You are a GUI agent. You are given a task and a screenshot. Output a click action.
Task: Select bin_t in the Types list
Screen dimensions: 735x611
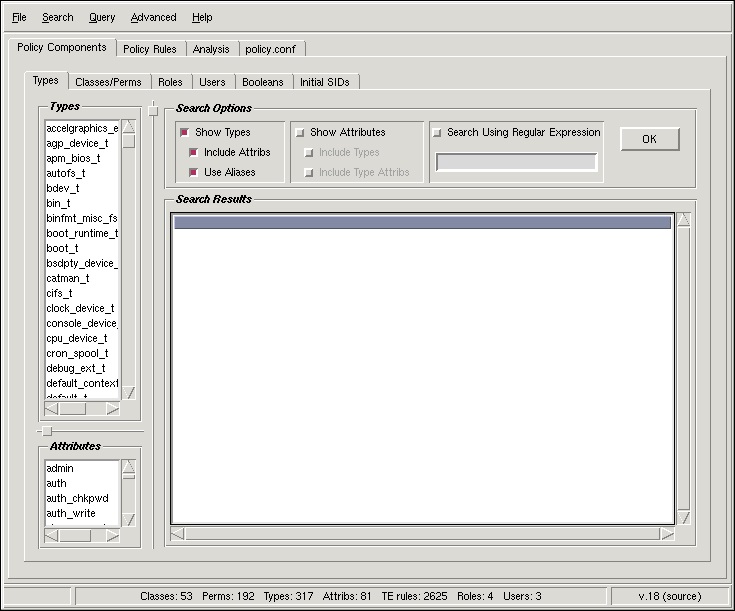[x=60, y=203]
